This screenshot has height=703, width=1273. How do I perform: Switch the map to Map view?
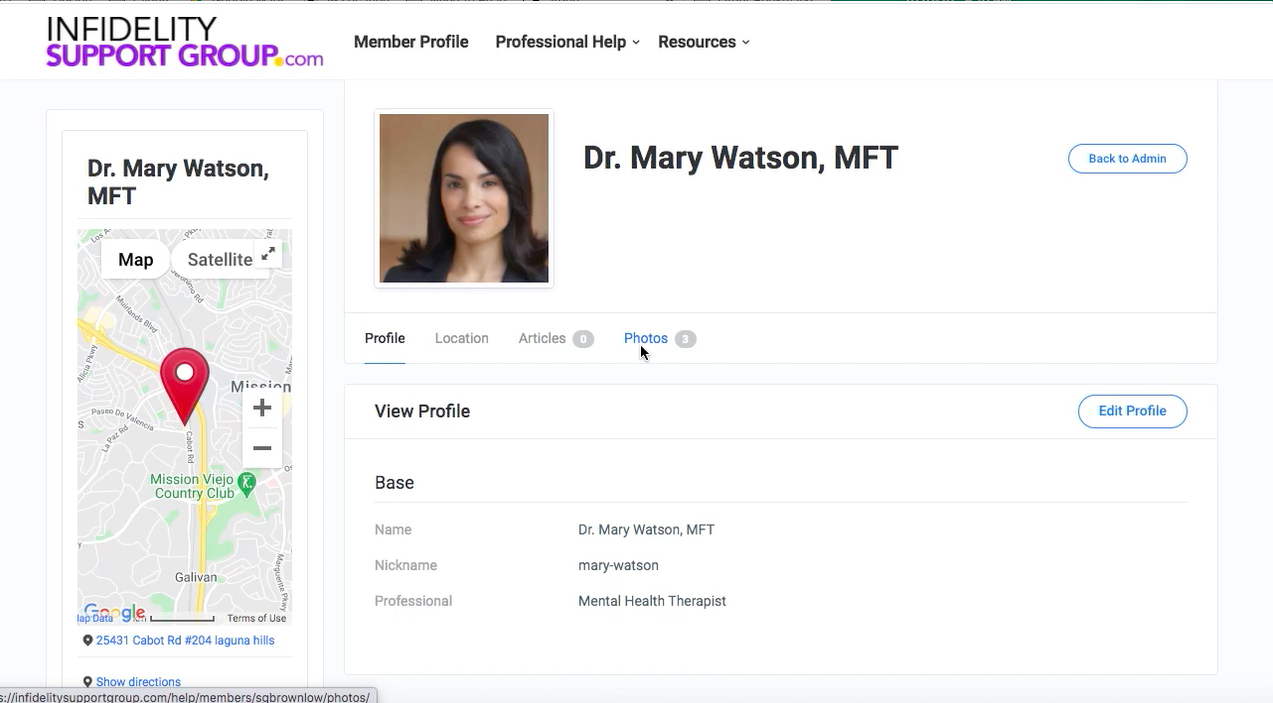136,260
